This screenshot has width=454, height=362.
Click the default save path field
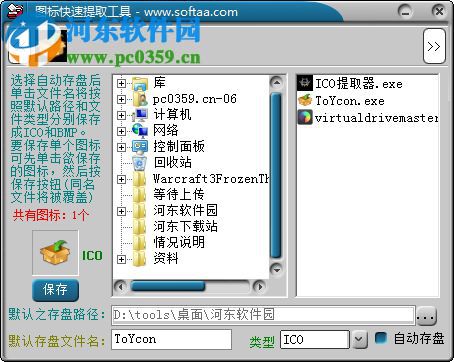coord(263,315)
